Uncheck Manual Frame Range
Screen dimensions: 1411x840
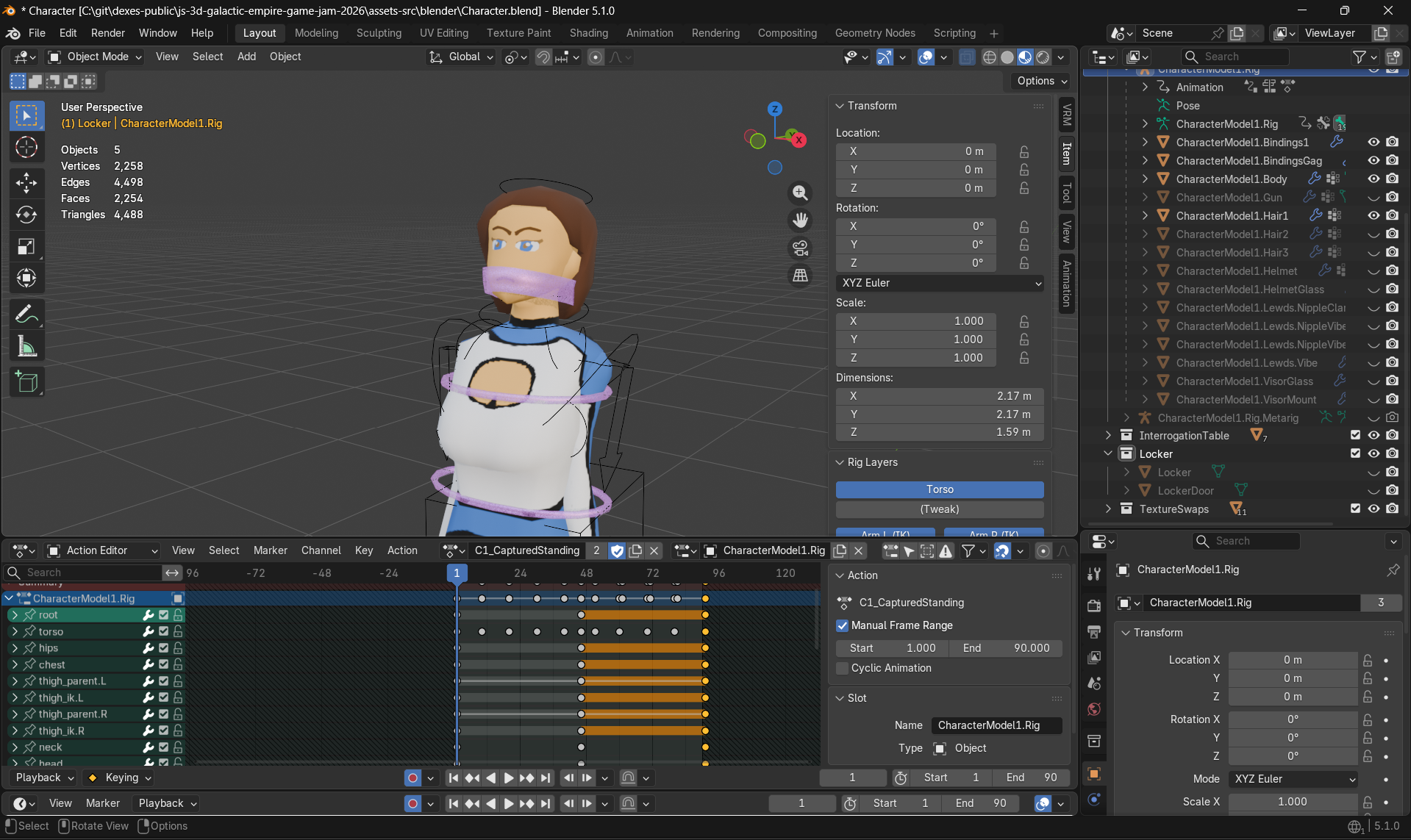[843, 625]
